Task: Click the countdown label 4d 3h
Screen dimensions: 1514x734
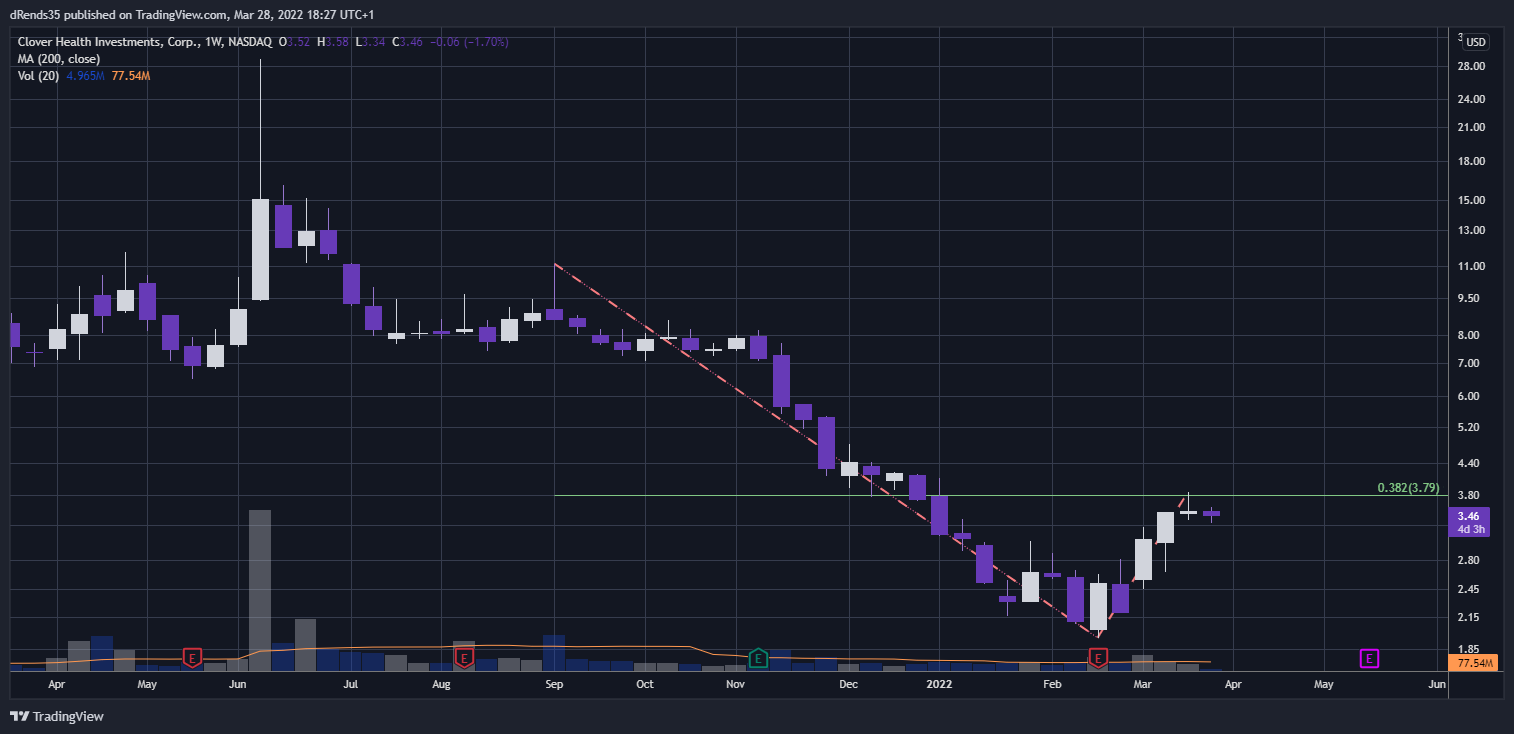Action: pyautogui.click(x=1469, y=529)
